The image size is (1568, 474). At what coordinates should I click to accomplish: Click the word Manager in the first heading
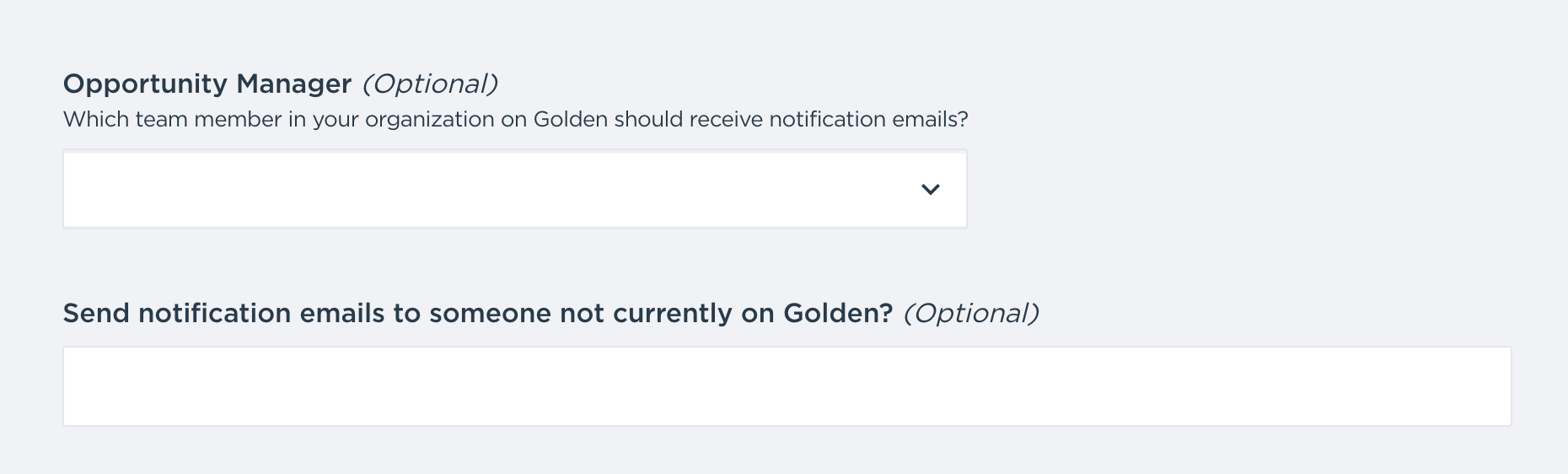293,83
